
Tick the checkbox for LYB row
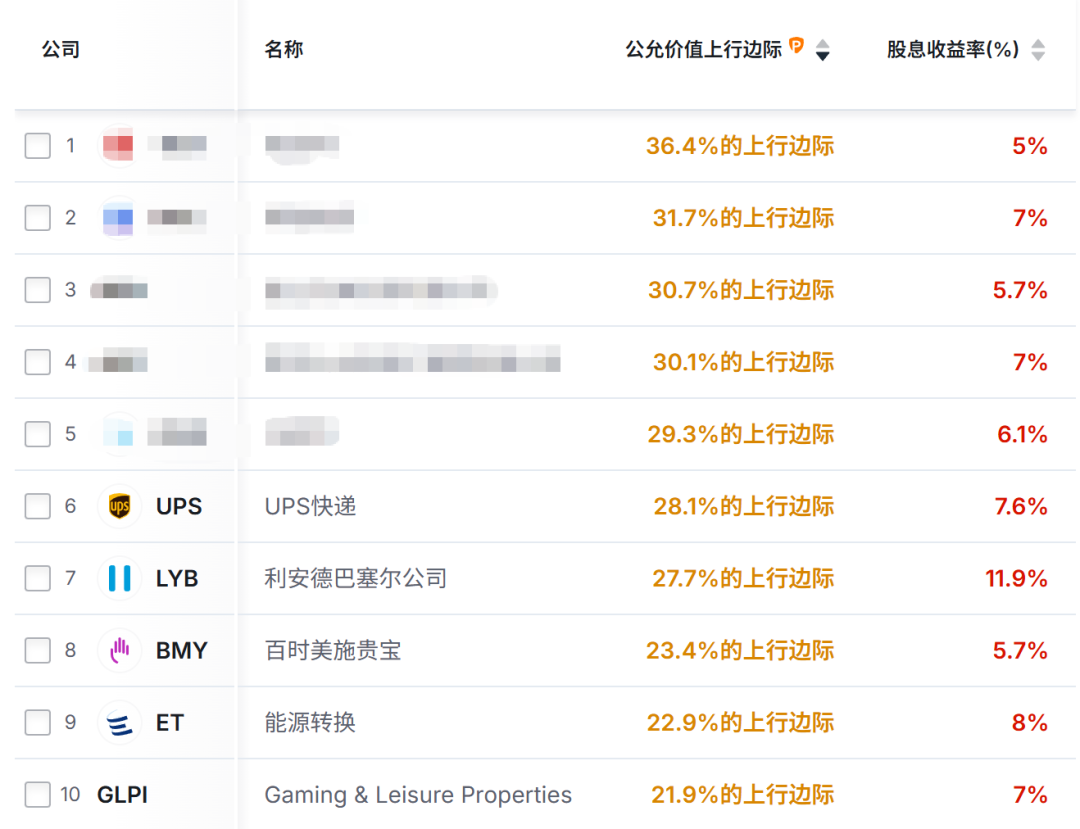38,579
